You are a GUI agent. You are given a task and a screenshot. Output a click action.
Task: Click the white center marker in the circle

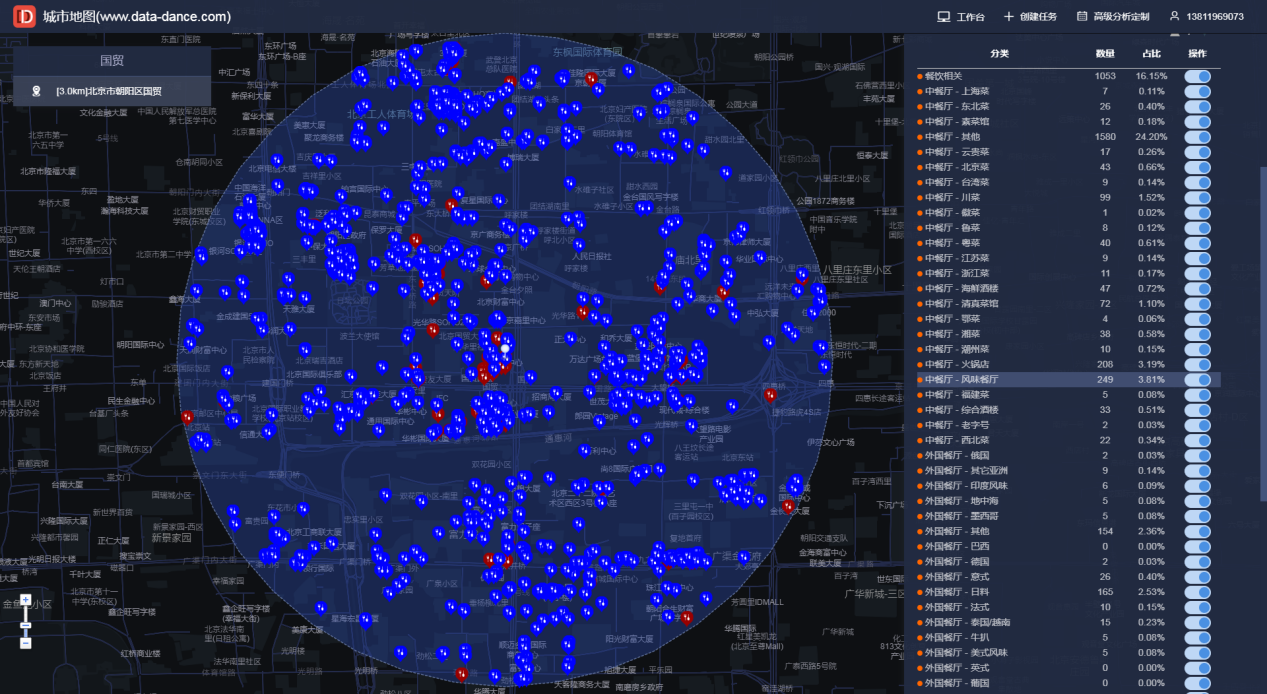(x=505, y=349)
